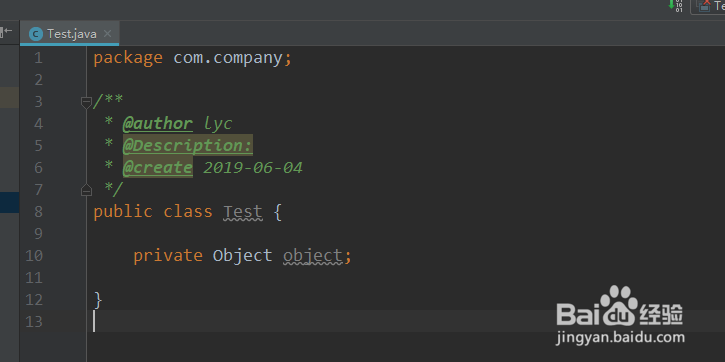725x362 pixels.
Task: Click the @author Javadoc tag
Action: 157,123
